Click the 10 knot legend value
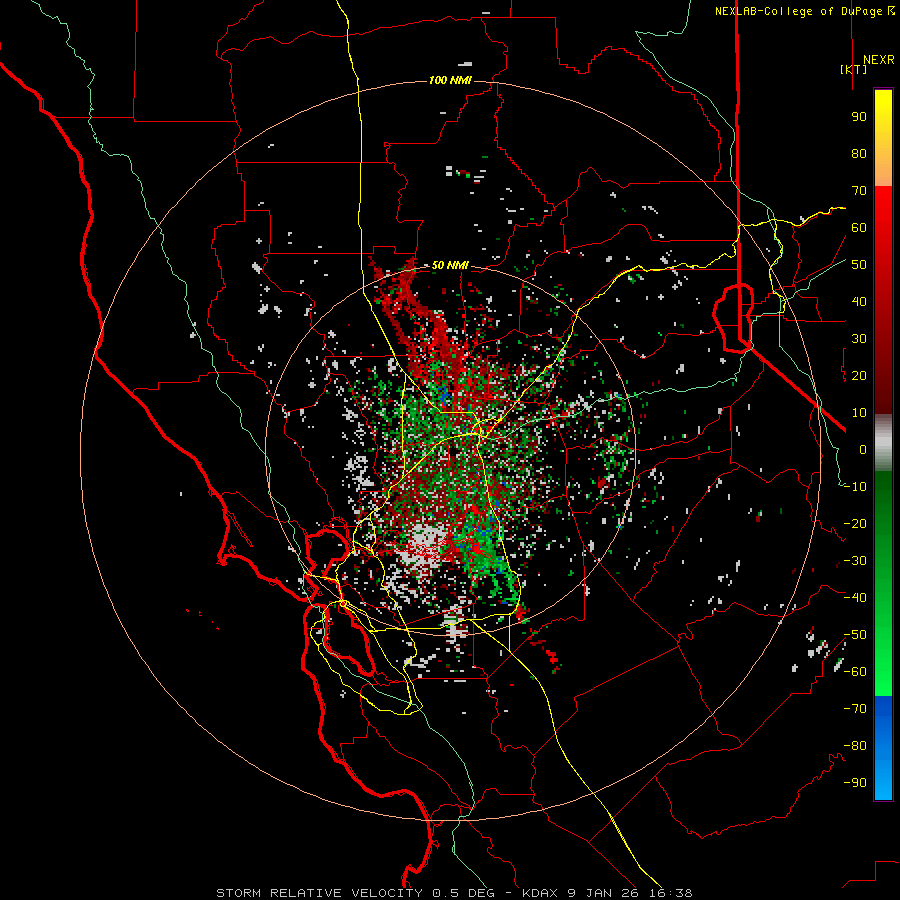 (859, 413)
